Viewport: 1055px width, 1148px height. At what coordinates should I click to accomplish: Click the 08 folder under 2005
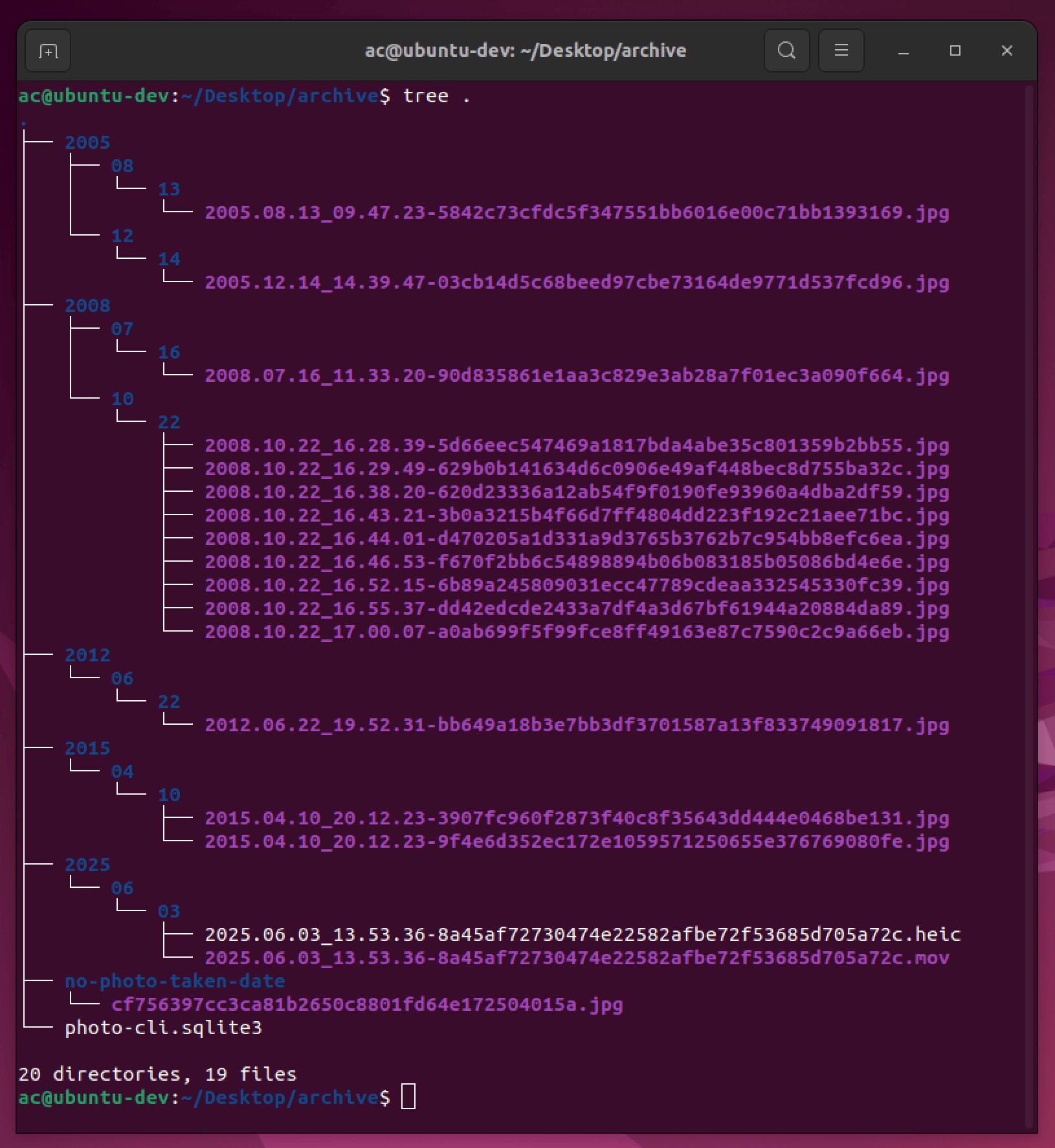(122, 166)
